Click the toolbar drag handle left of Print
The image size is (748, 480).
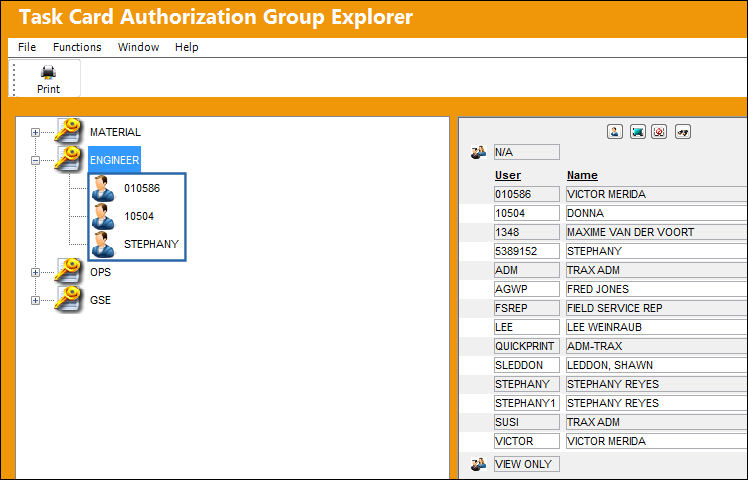(14, 79)
